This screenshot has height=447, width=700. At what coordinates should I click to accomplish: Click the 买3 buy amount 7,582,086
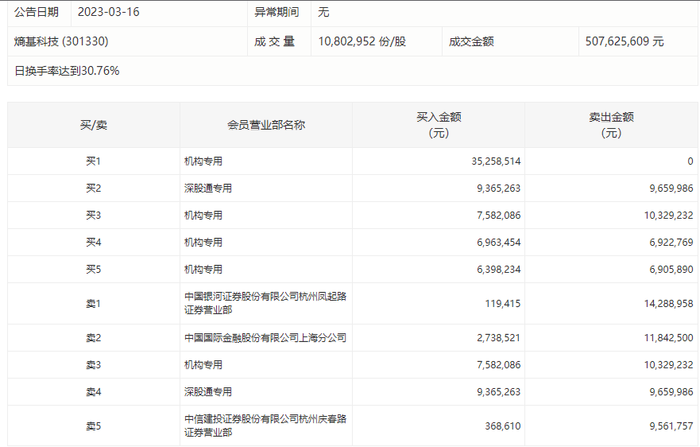click(498, 215)
